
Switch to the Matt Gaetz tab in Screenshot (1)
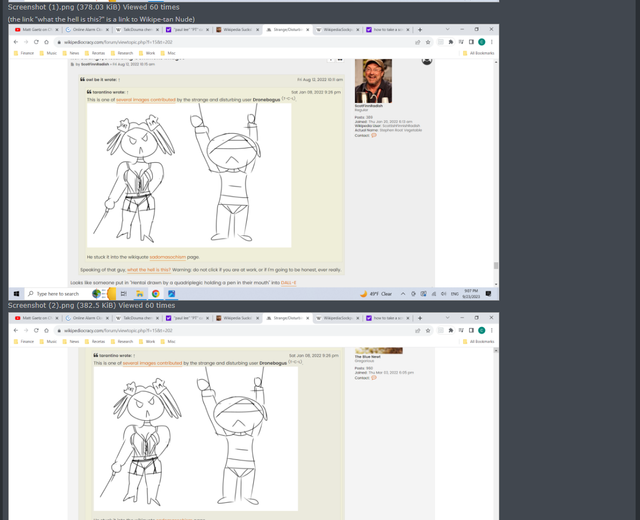point(36,30)
